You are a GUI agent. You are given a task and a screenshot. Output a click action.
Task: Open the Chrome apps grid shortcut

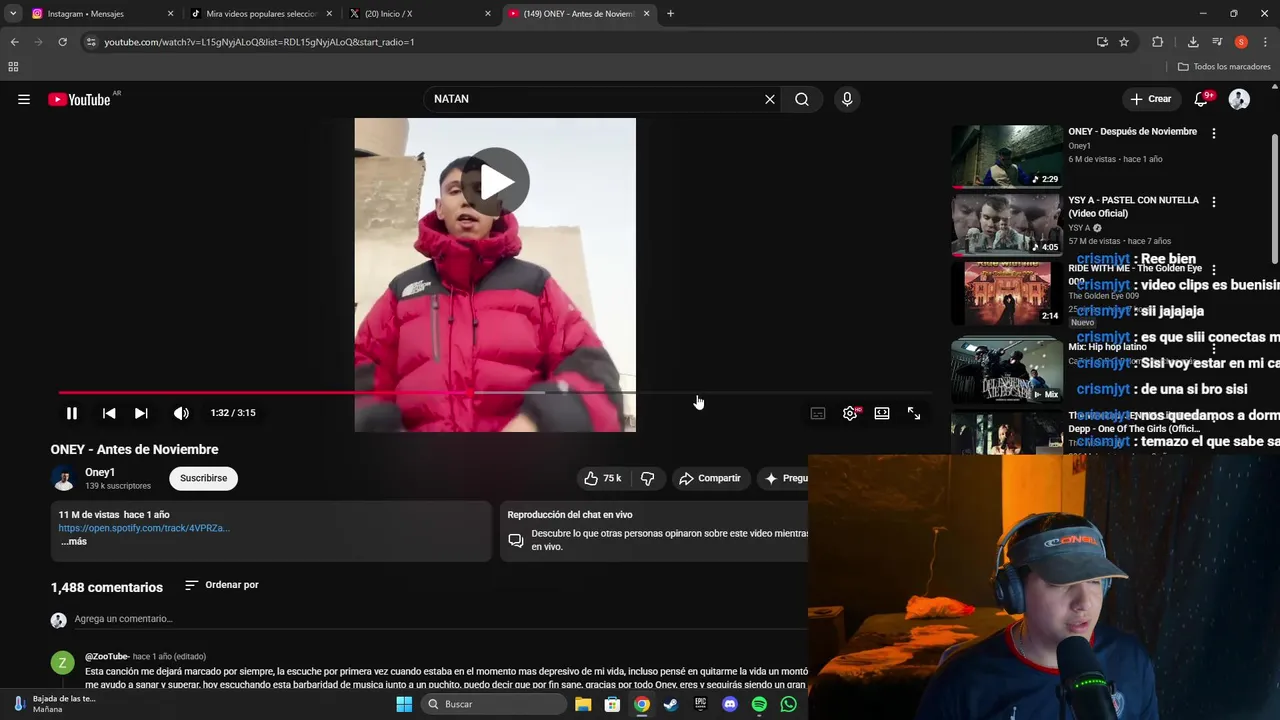[13, 67]
